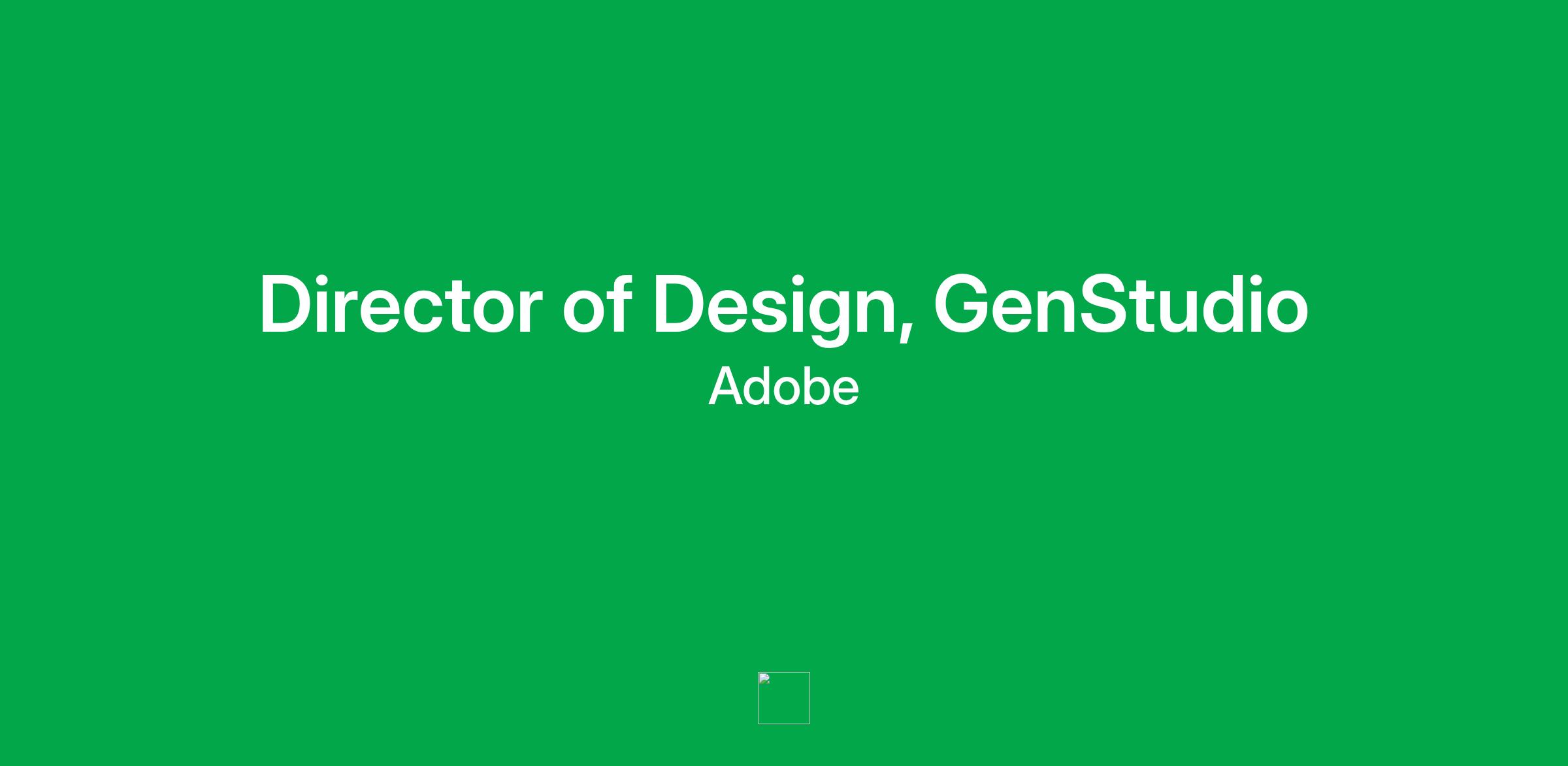This screenshot has width=1568, height=766.
Task: Click the top edge of the outlined box
Action: click(784, 672)
